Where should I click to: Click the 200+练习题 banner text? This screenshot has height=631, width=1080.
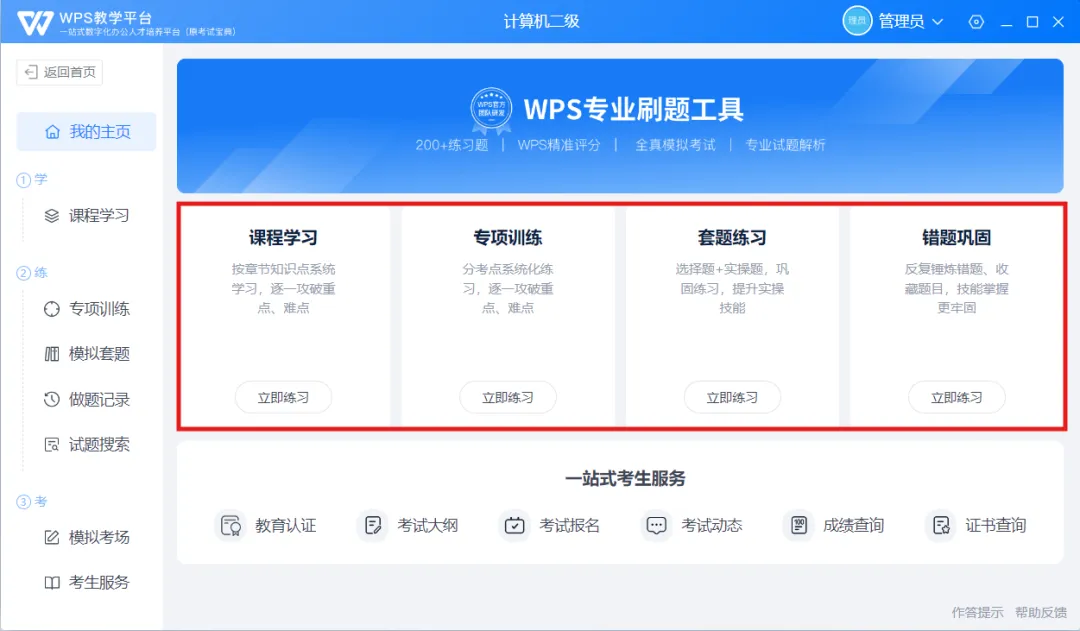[452, 145]
